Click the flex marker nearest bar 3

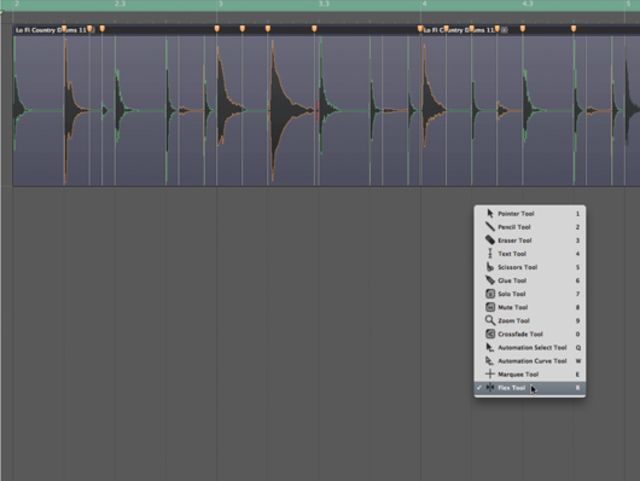click(217, 29)
